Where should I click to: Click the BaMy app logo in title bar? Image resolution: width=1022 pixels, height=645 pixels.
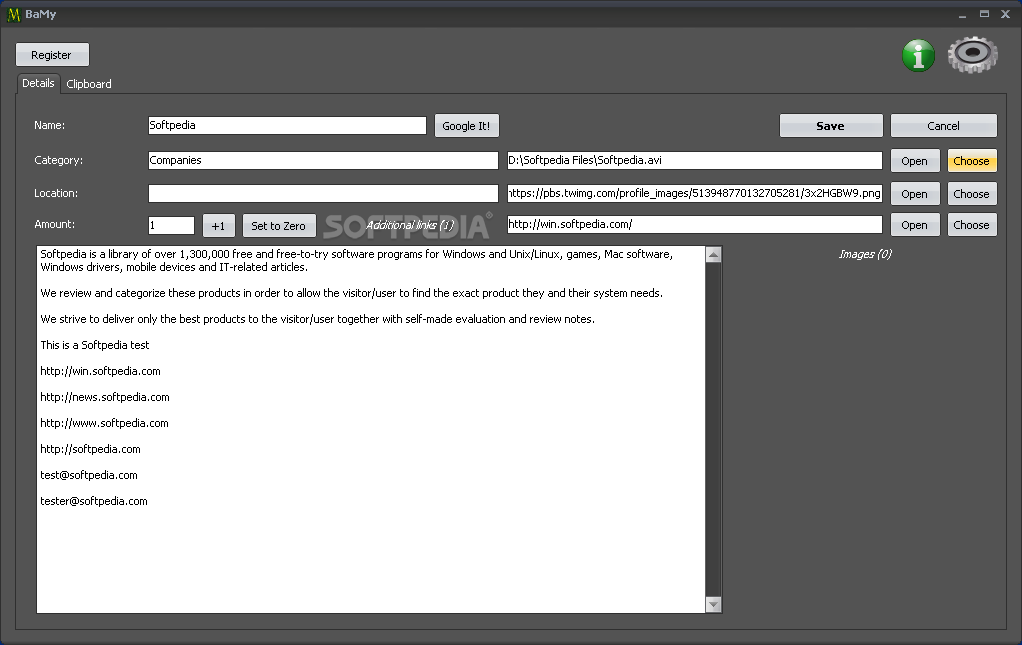point(13,14)
